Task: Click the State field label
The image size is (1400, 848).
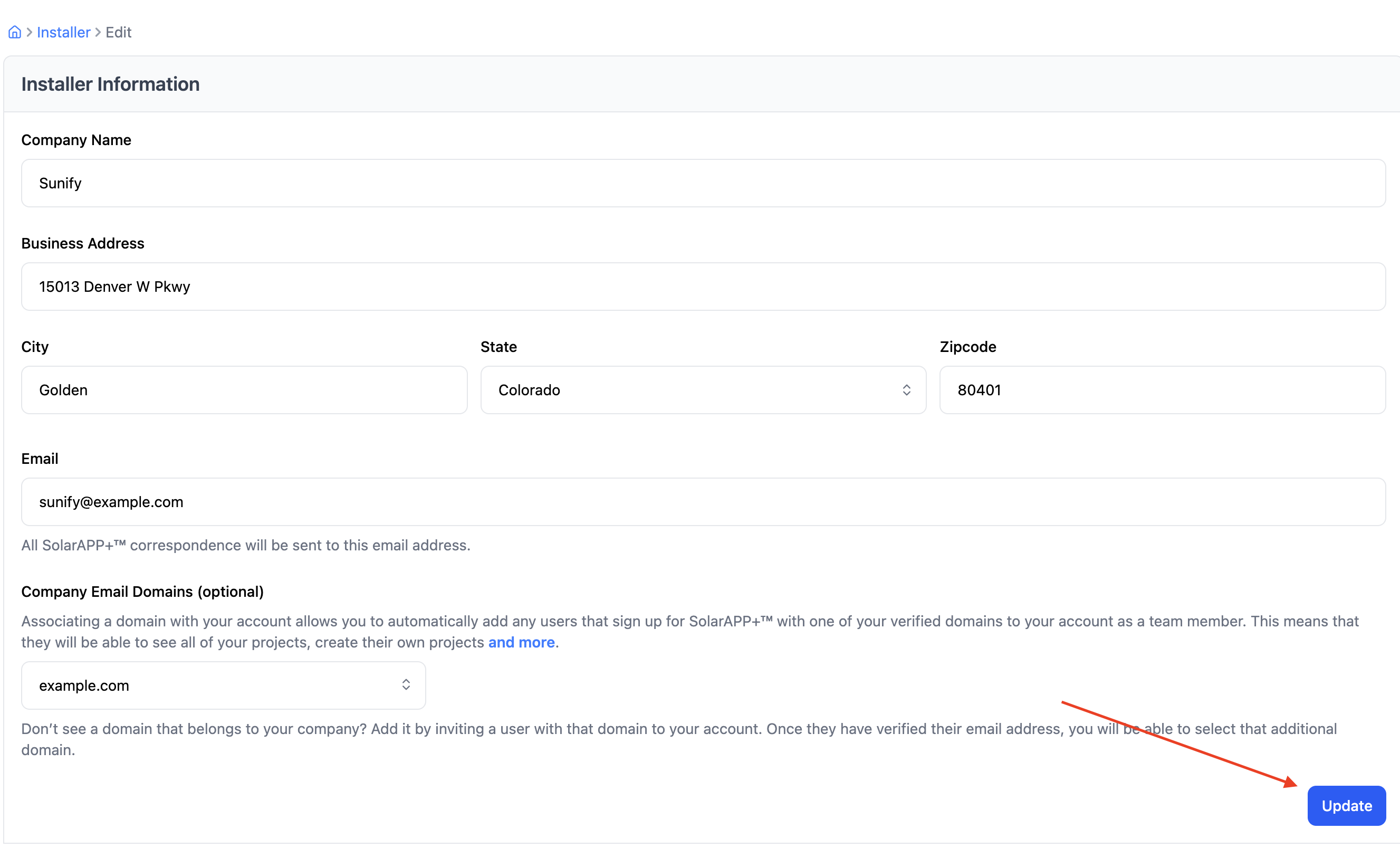Action: point(498,347)
